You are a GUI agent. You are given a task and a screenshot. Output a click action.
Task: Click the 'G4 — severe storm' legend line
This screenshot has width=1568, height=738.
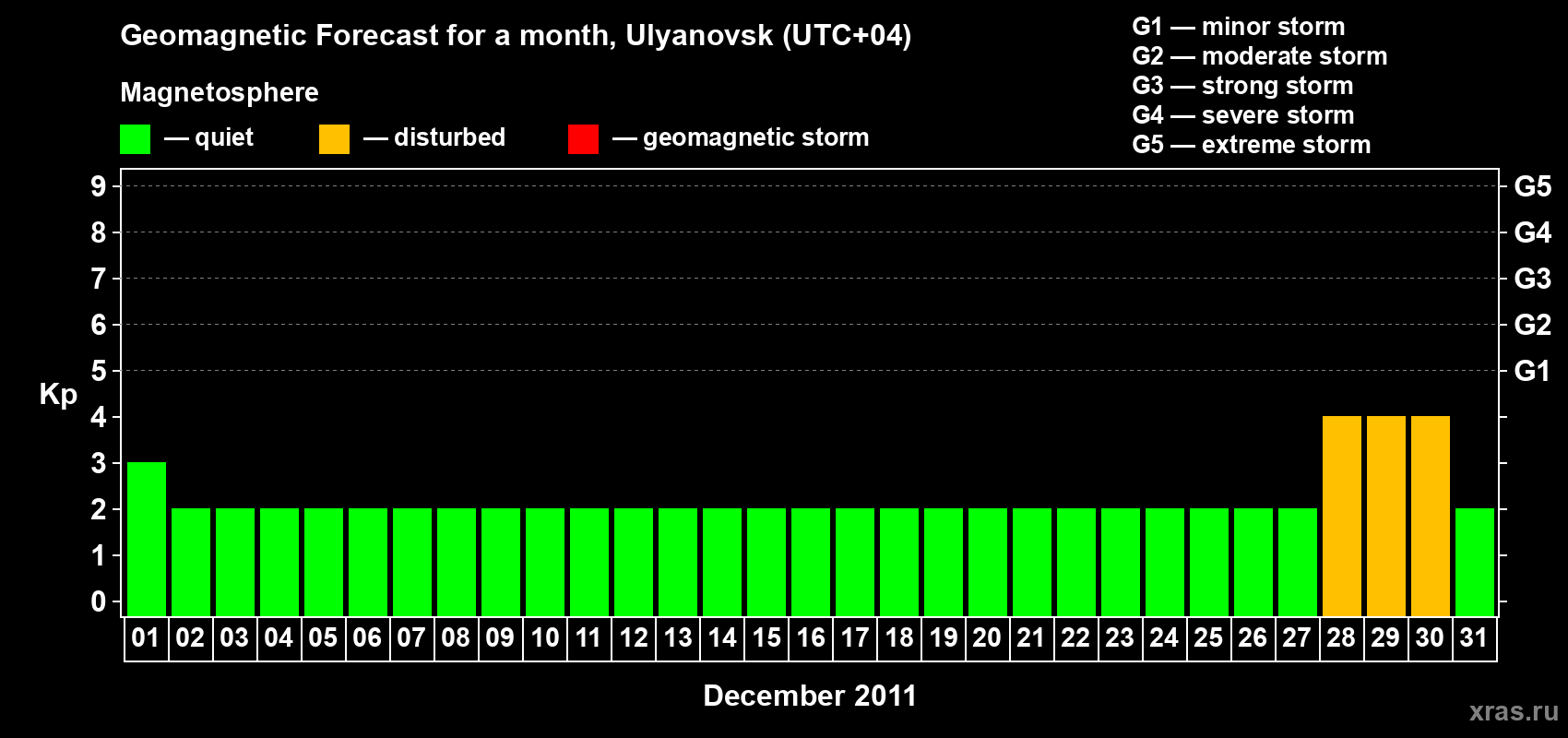pos(1243,115)
